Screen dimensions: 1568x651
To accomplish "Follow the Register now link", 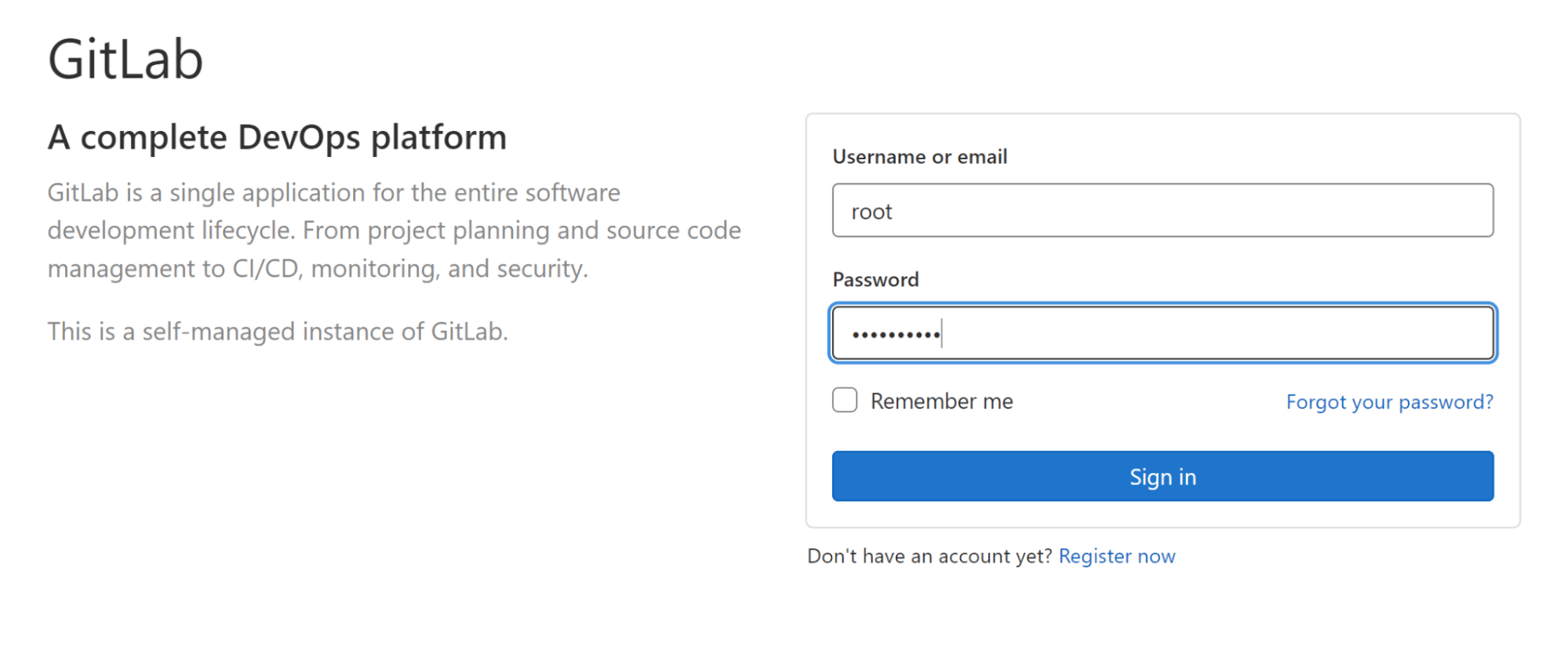I will (1116, 556).
